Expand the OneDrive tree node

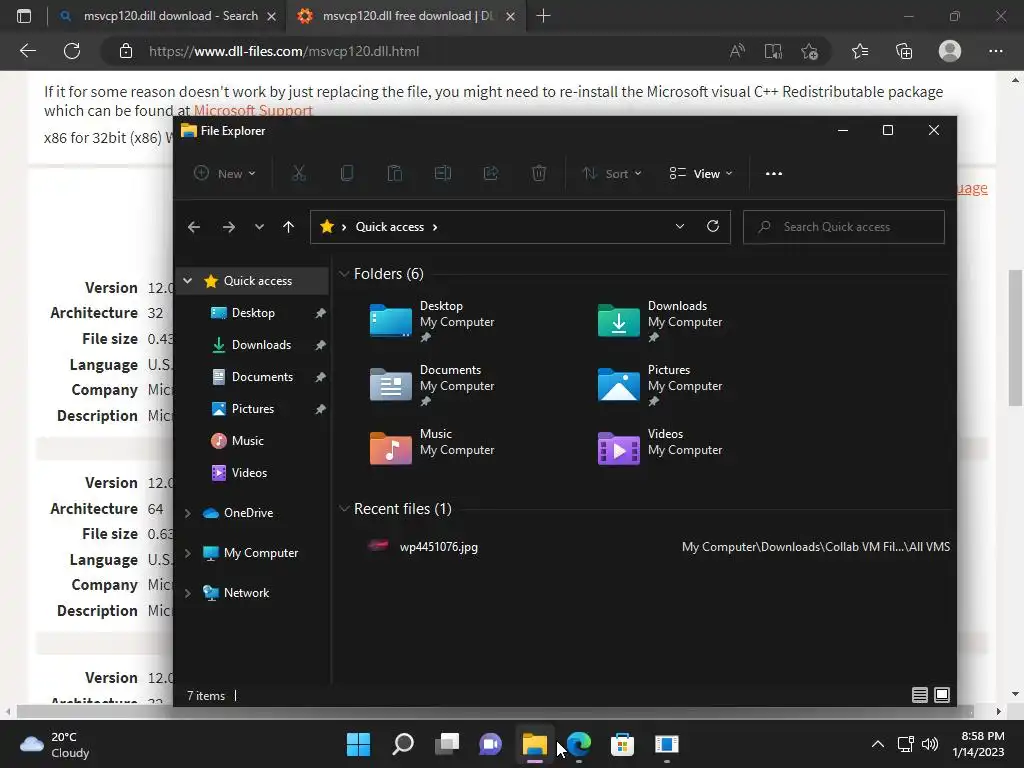tap(187, 513)
